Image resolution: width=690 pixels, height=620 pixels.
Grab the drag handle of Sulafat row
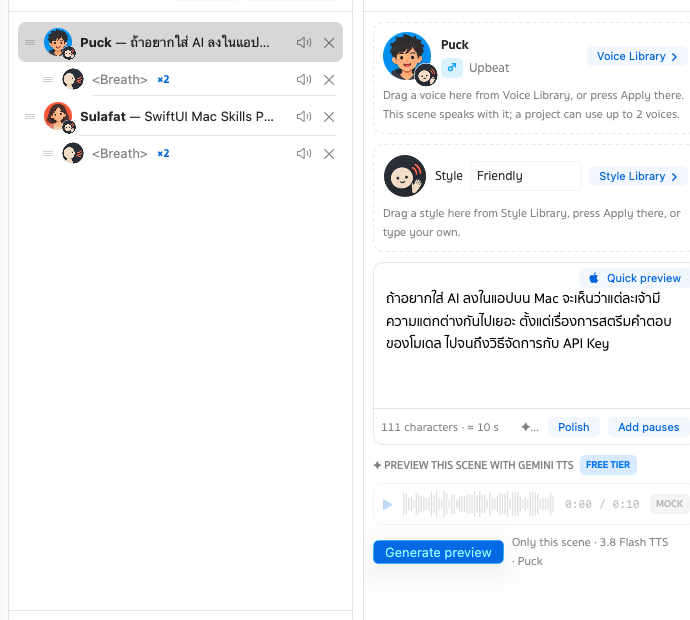30,117
